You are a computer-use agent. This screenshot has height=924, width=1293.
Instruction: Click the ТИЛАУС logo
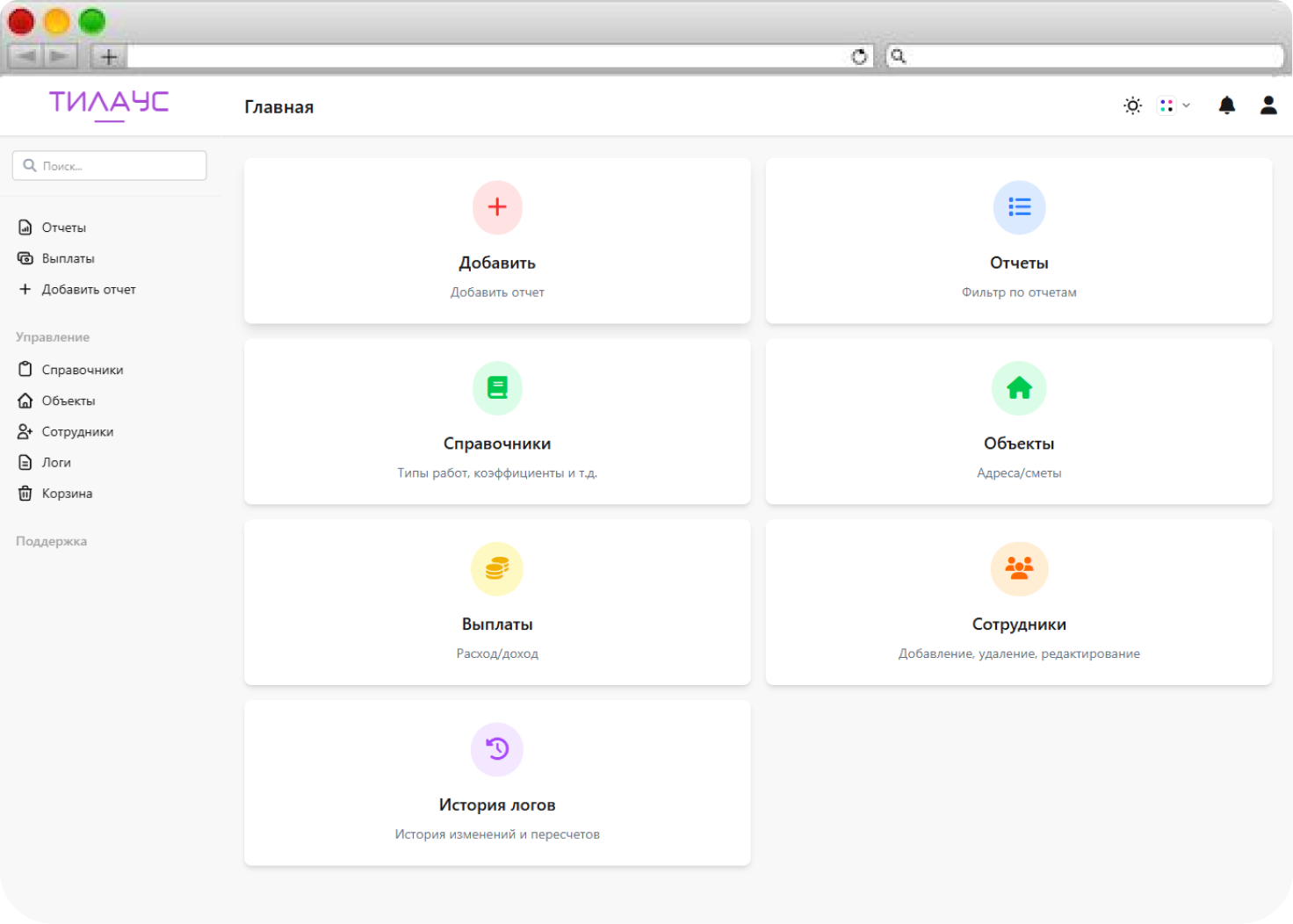(x=109, y=105)
